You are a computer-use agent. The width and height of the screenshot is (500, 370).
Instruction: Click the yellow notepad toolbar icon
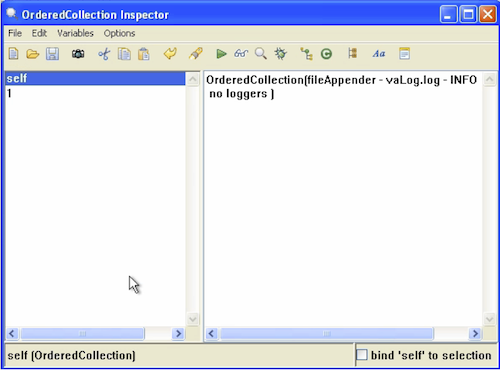404,54
